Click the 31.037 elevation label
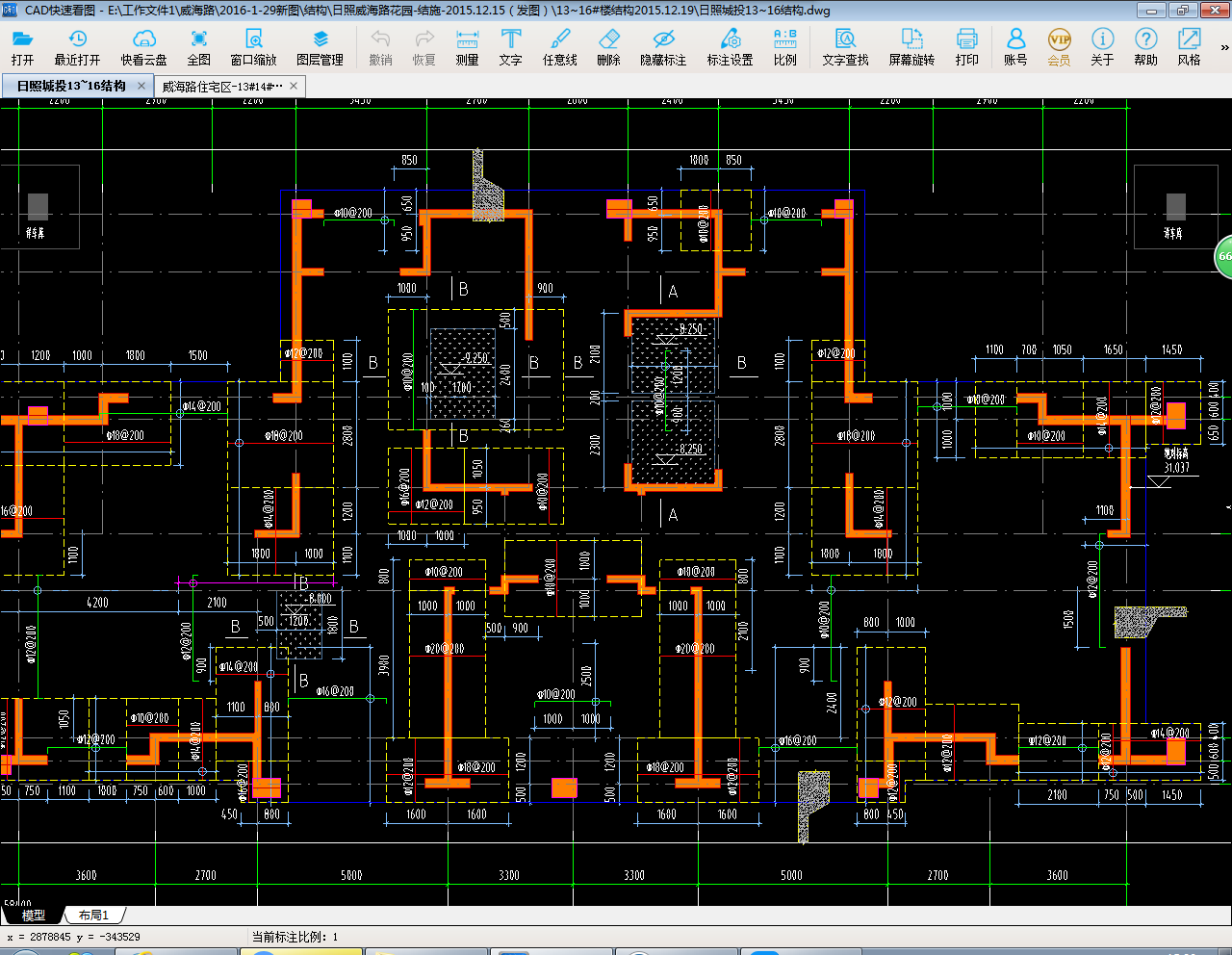Viewport: 1232px width, 955px height. pos(1177,468)
